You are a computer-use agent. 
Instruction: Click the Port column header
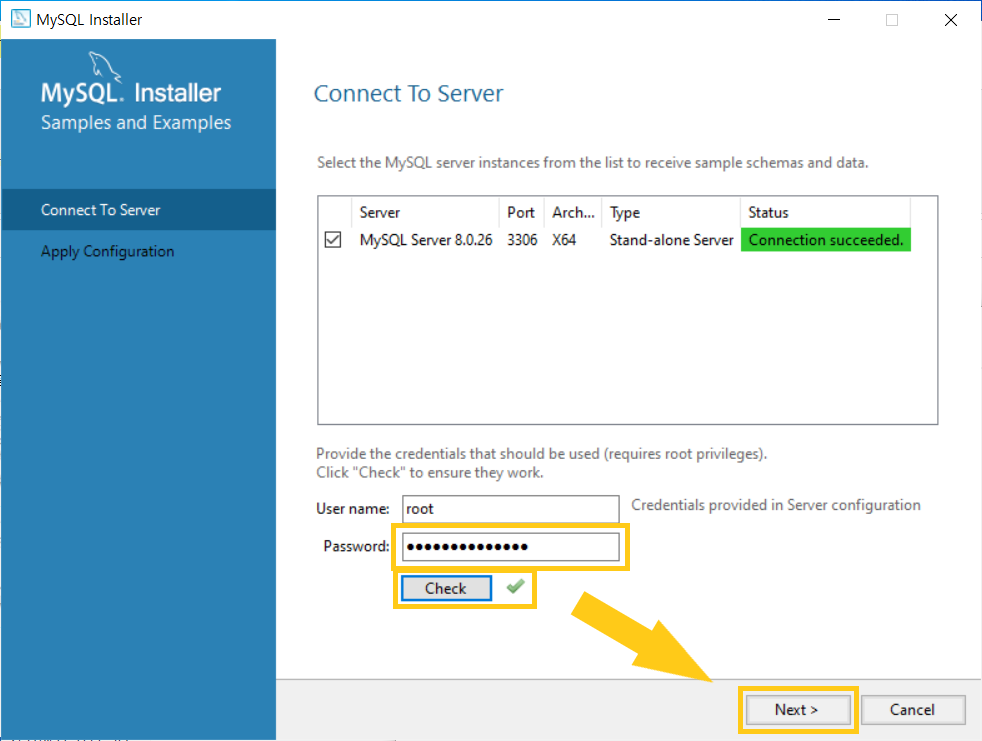(521, 212)
